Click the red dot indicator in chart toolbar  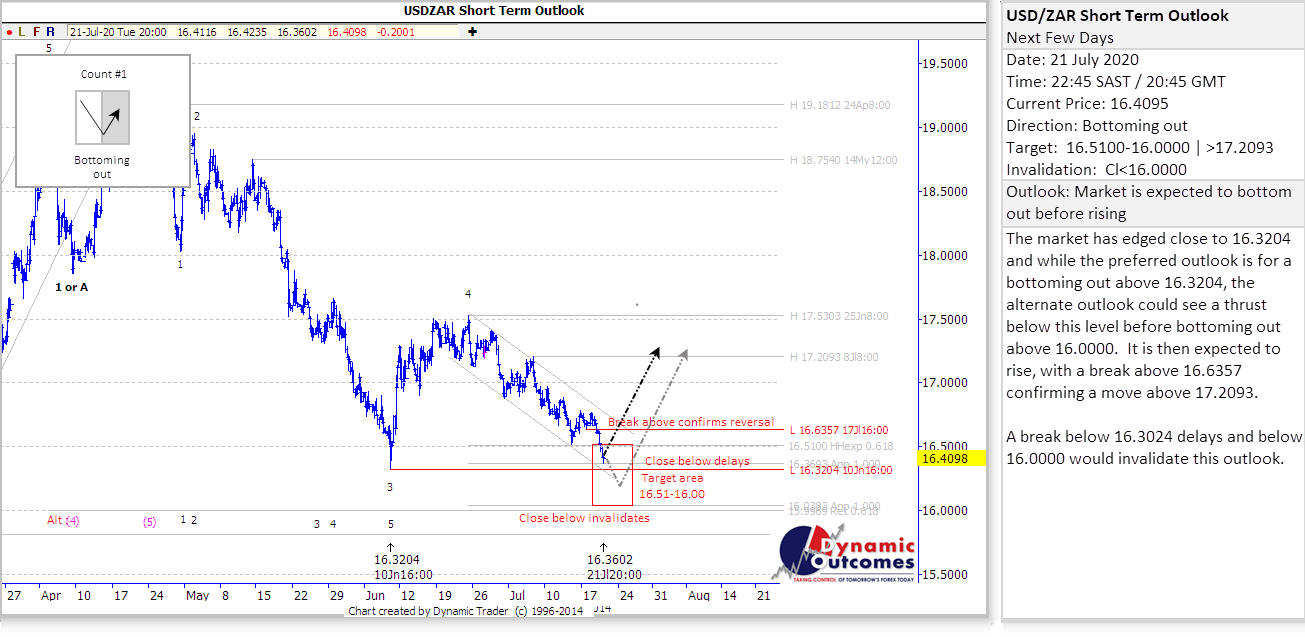(8, 32)
